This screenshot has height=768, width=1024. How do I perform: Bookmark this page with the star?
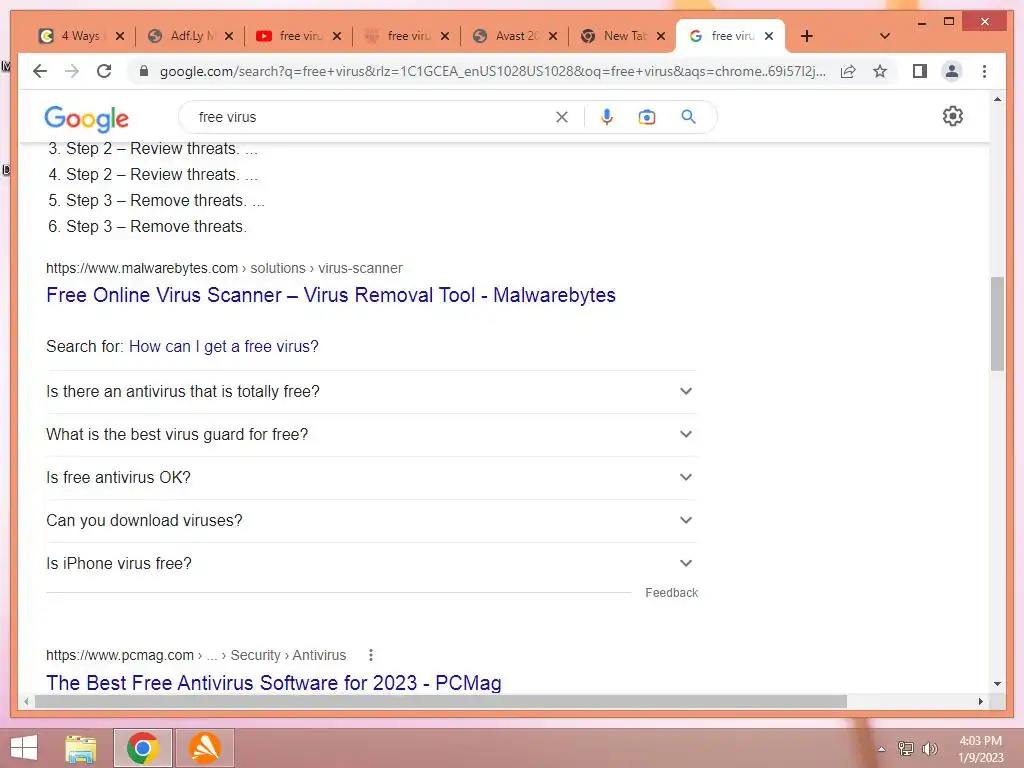pyautogui.click(x=880, y=71)
